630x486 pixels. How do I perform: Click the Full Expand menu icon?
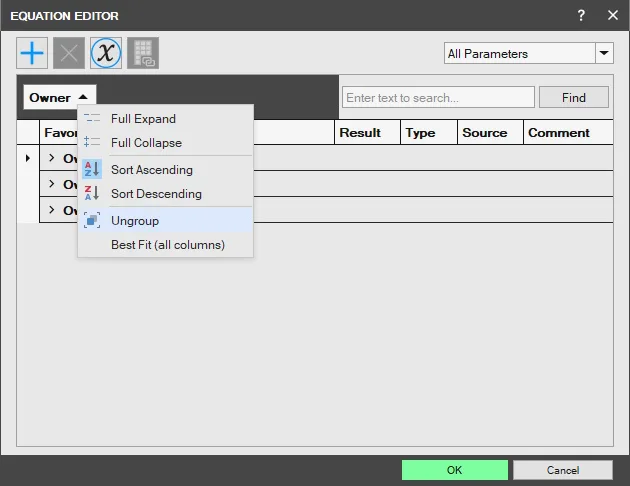point(92,118)
